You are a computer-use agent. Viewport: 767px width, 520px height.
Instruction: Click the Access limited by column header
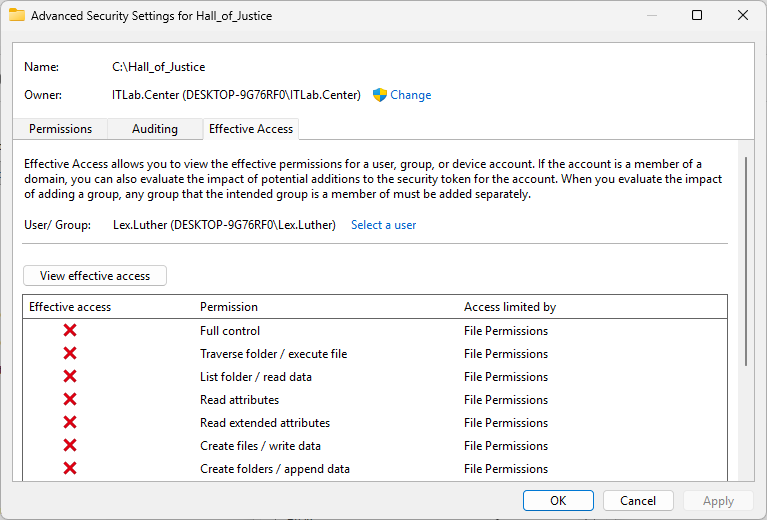(x=510, y=307)
